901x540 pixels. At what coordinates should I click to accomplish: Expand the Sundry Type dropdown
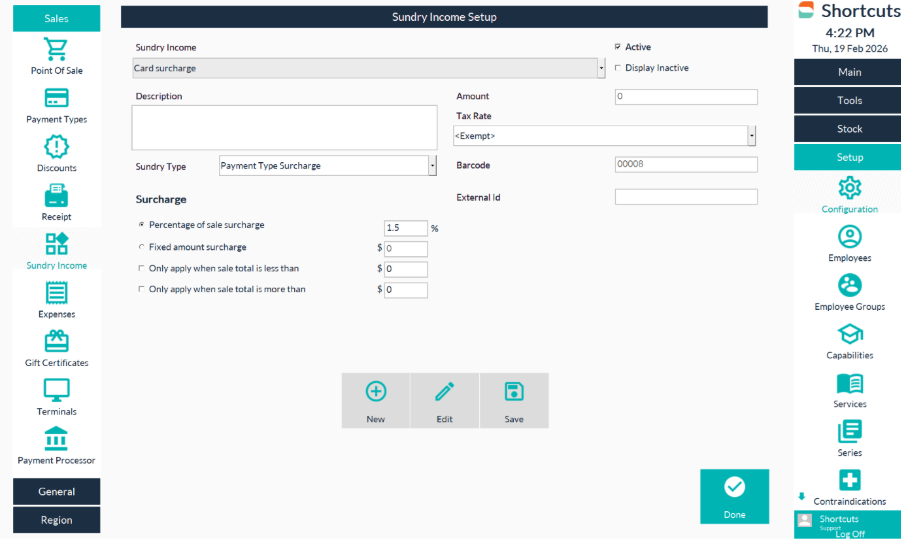point(432,166)
